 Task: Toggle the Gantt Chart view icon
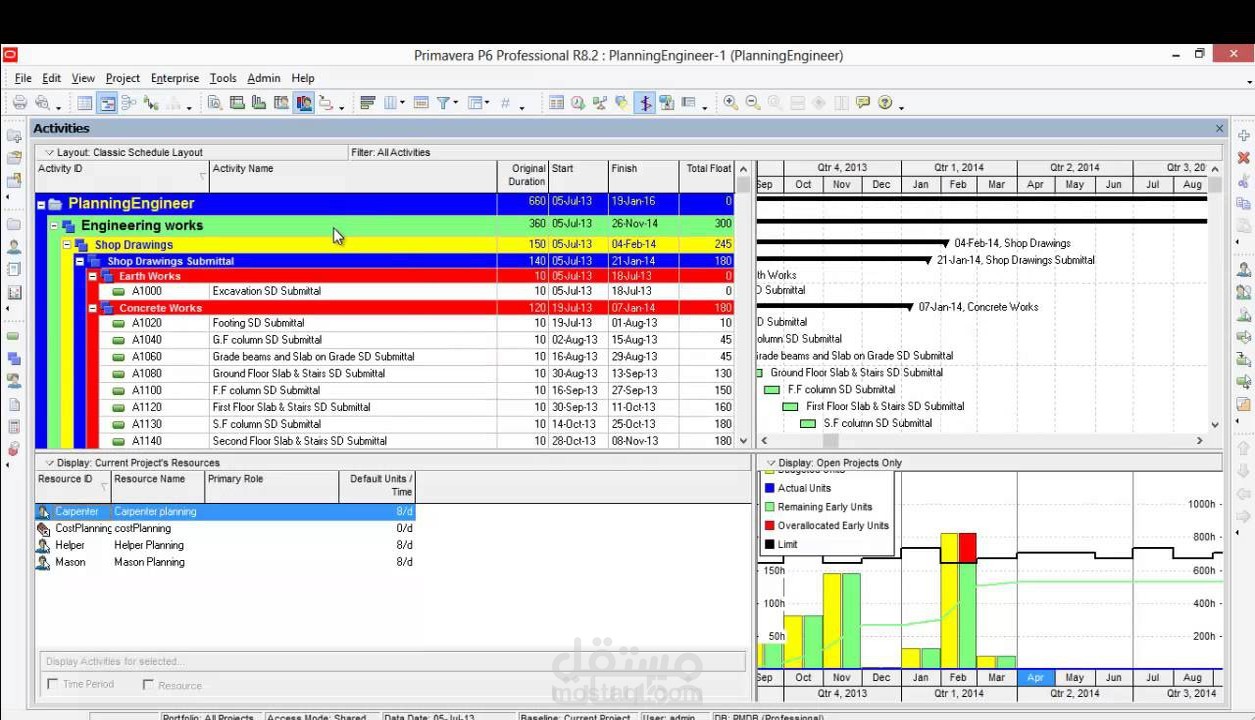tap(107, 102)
